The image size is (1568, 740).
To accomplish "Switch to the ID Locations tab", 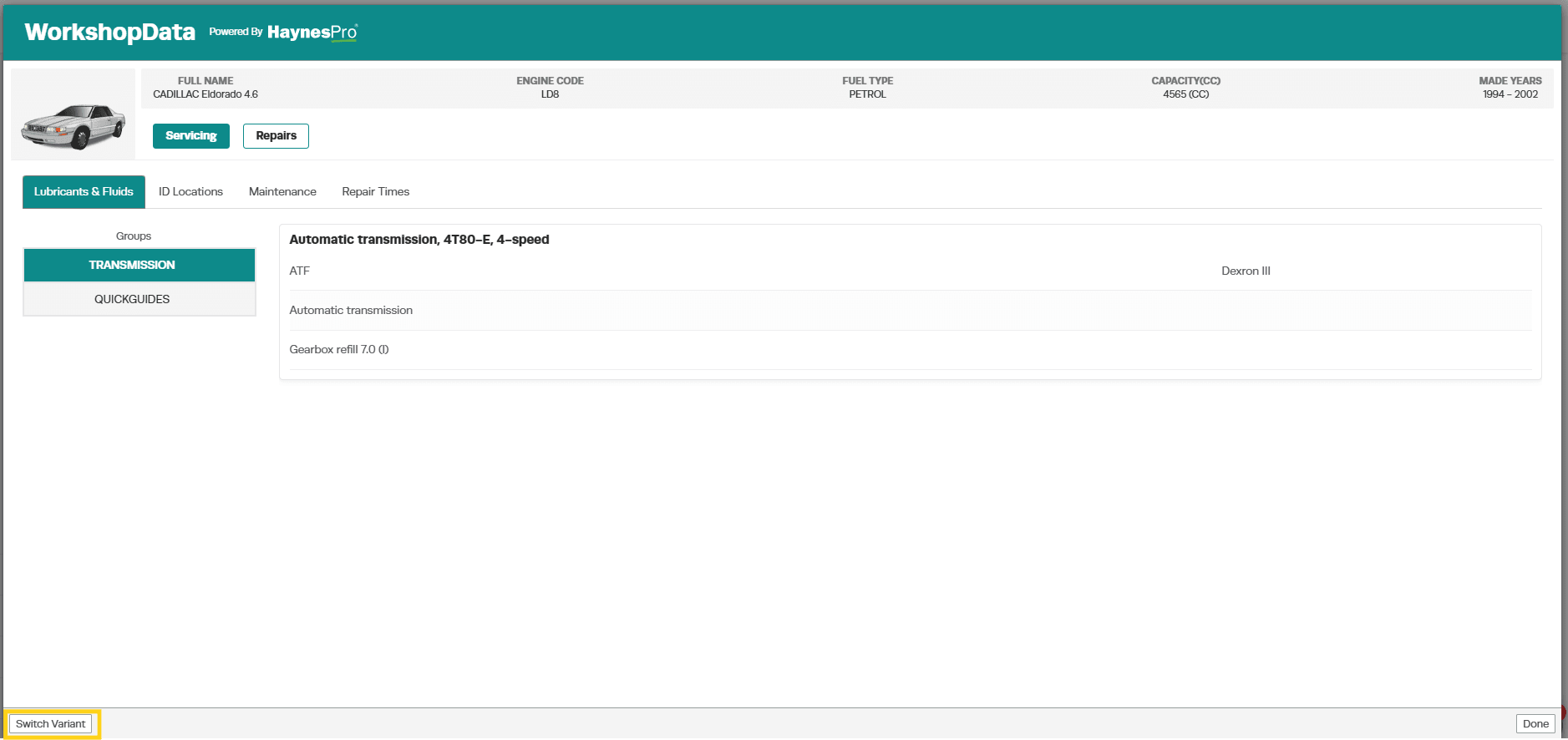I will [190, 192].
